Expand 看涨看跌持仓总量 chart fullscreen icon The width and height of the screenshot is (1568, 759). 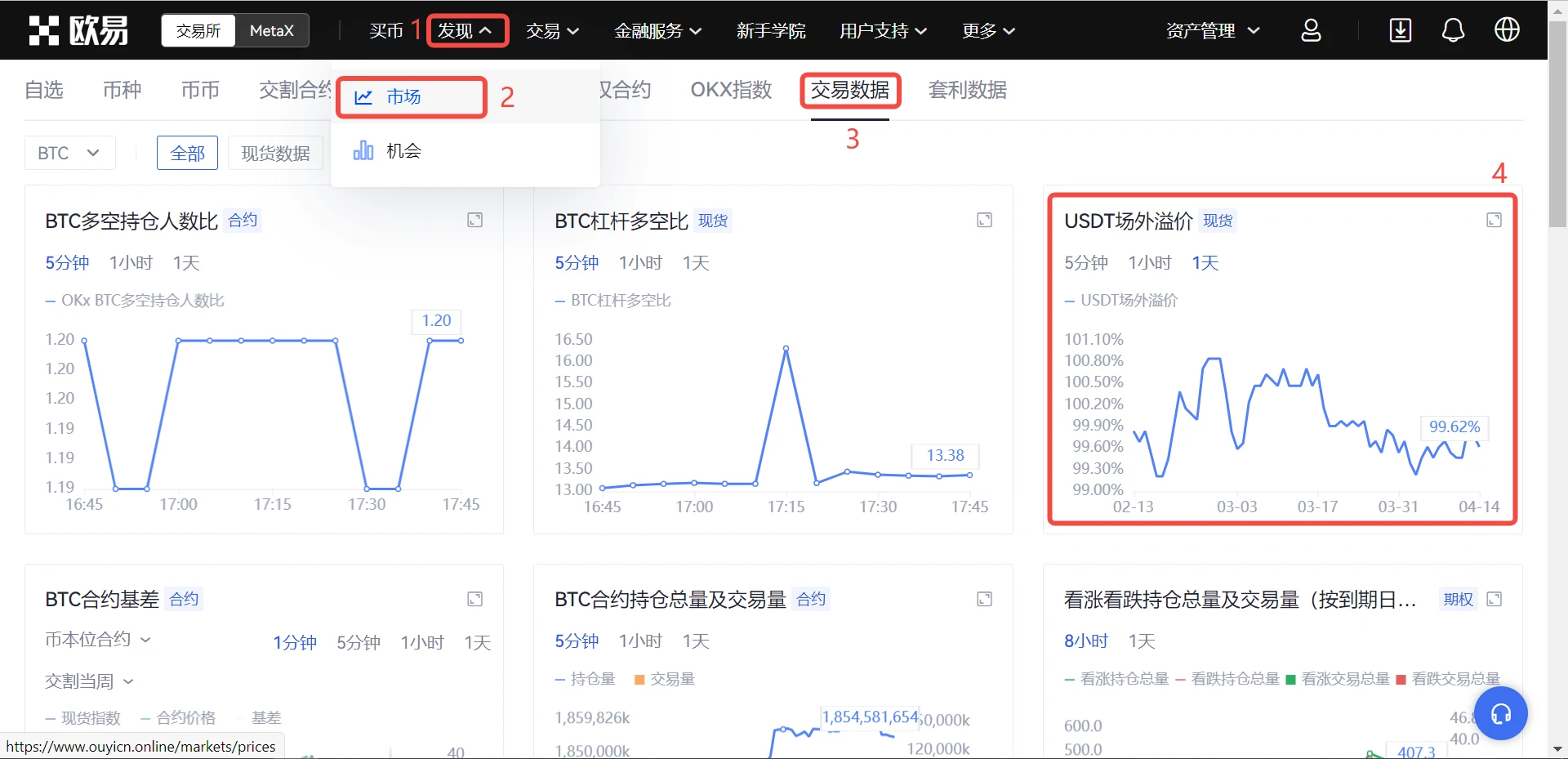tap(1494, 599)
